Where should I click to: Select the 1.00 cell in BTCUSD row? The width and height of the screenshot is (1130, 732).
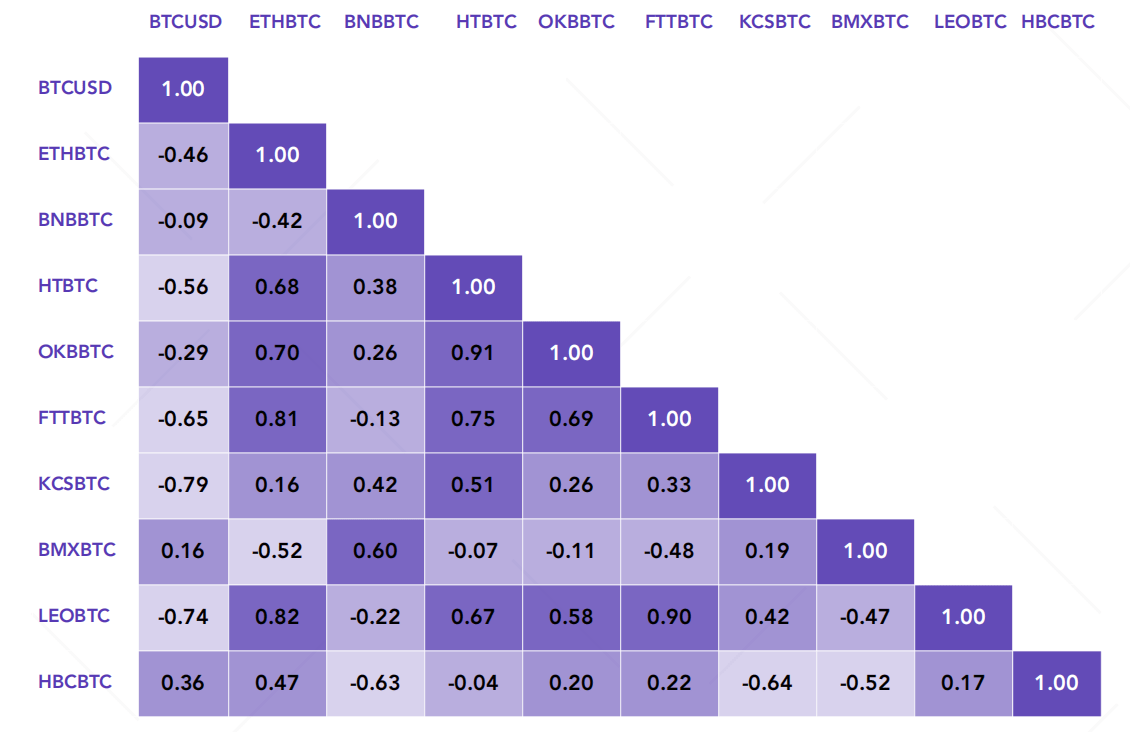pyautogui.click(x=183, y=89)
